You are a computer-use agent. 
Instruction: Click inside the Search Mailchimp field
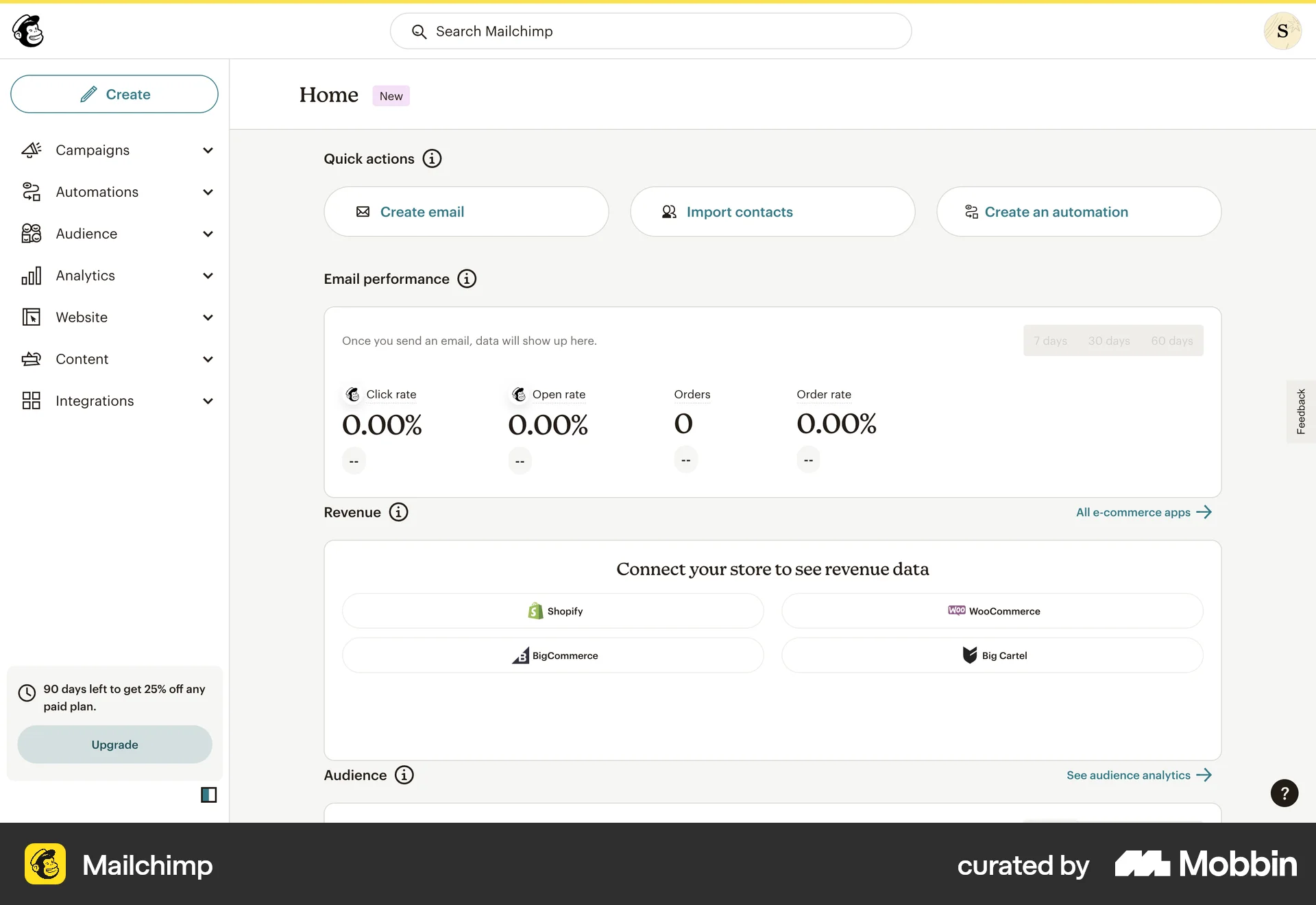point(650,31)
